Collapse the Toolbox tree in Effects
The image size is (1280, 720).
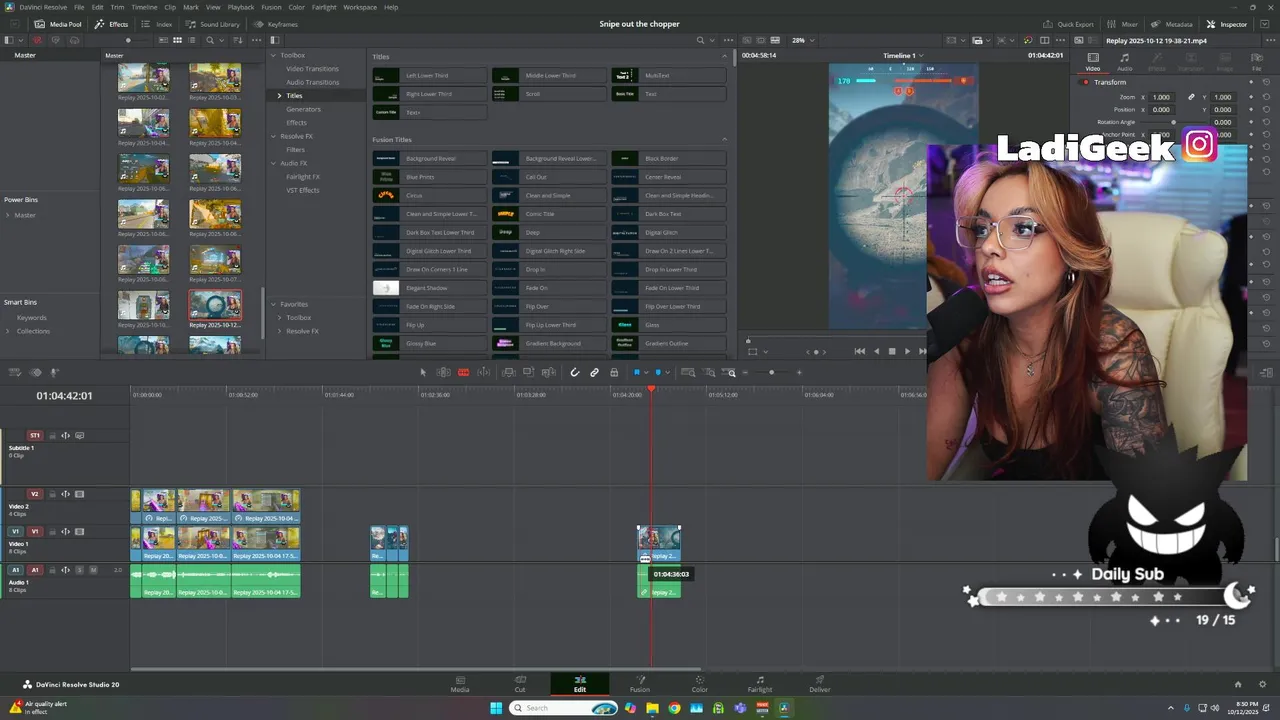[x=273, y=55]
